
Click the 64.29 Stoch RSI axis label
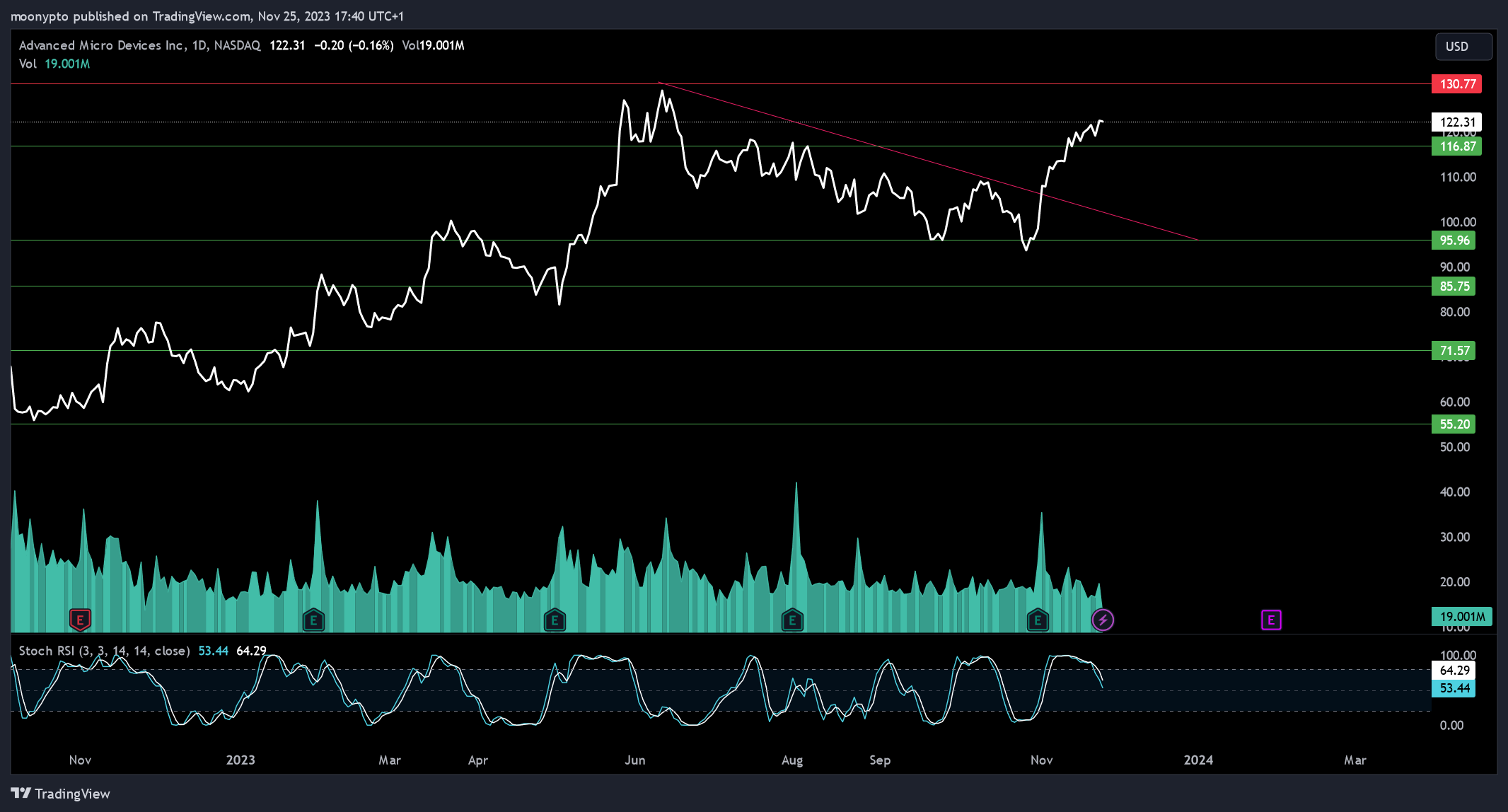1454,671
